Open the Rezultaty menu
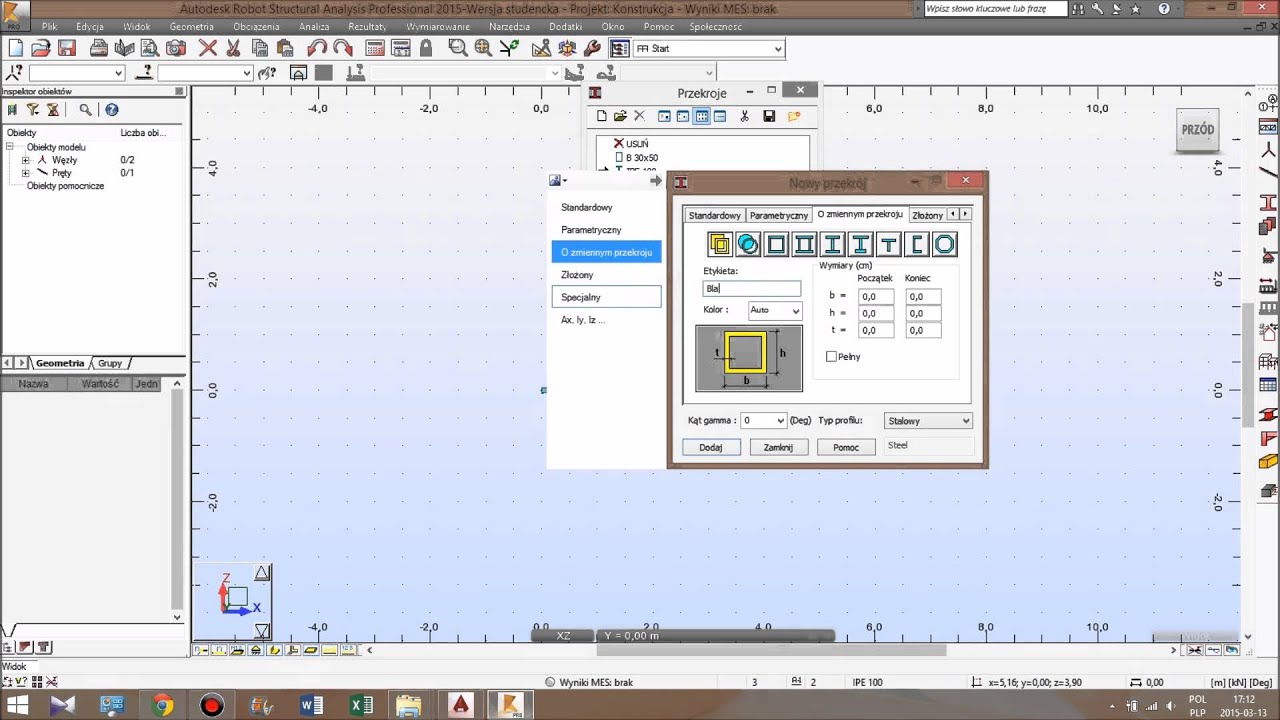 (x=367, y=26)
